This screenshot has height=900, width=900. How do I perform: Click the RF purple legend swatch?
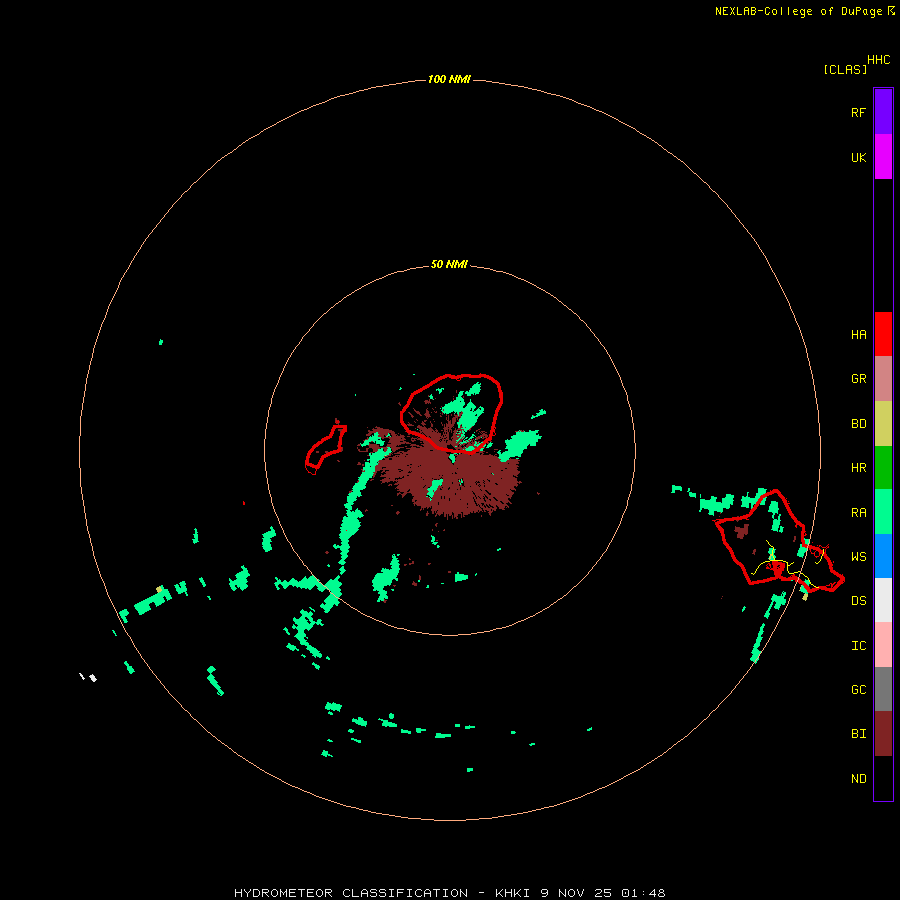[x=883, y=112]
